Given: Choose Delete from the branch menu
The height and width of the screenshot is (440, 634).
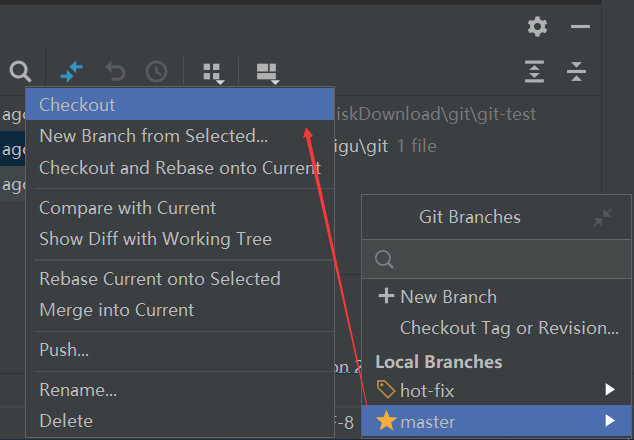Looking at the screenshot, I should point(66,421).
